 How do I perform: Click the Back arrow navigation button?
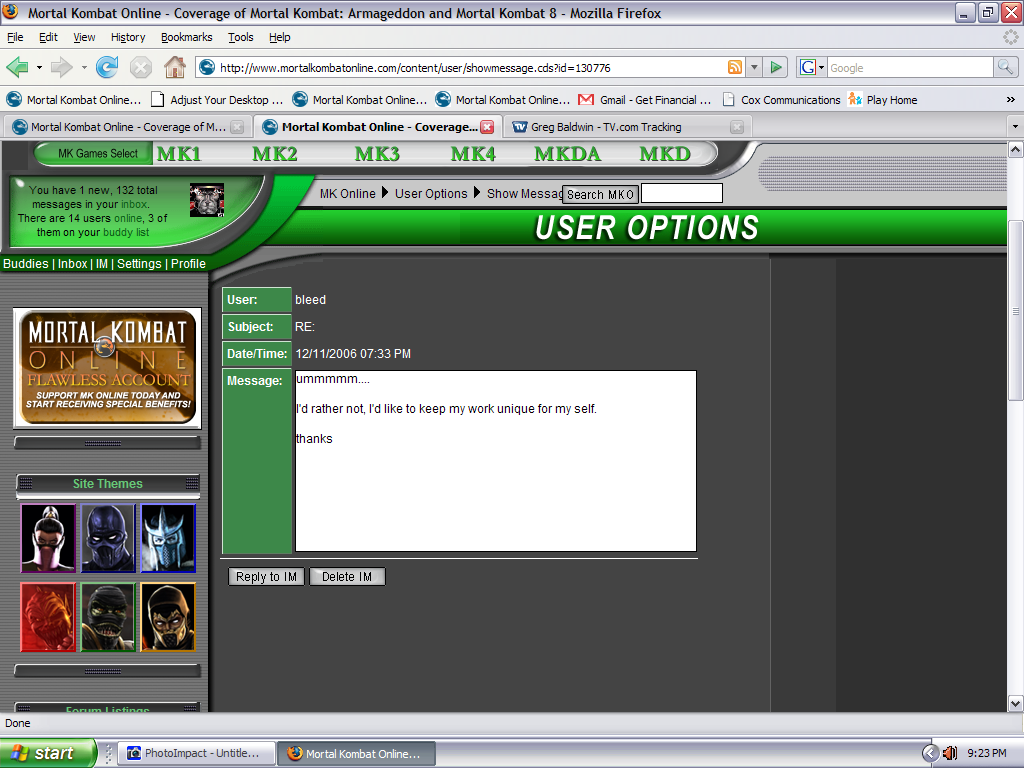tap(17, 67)
